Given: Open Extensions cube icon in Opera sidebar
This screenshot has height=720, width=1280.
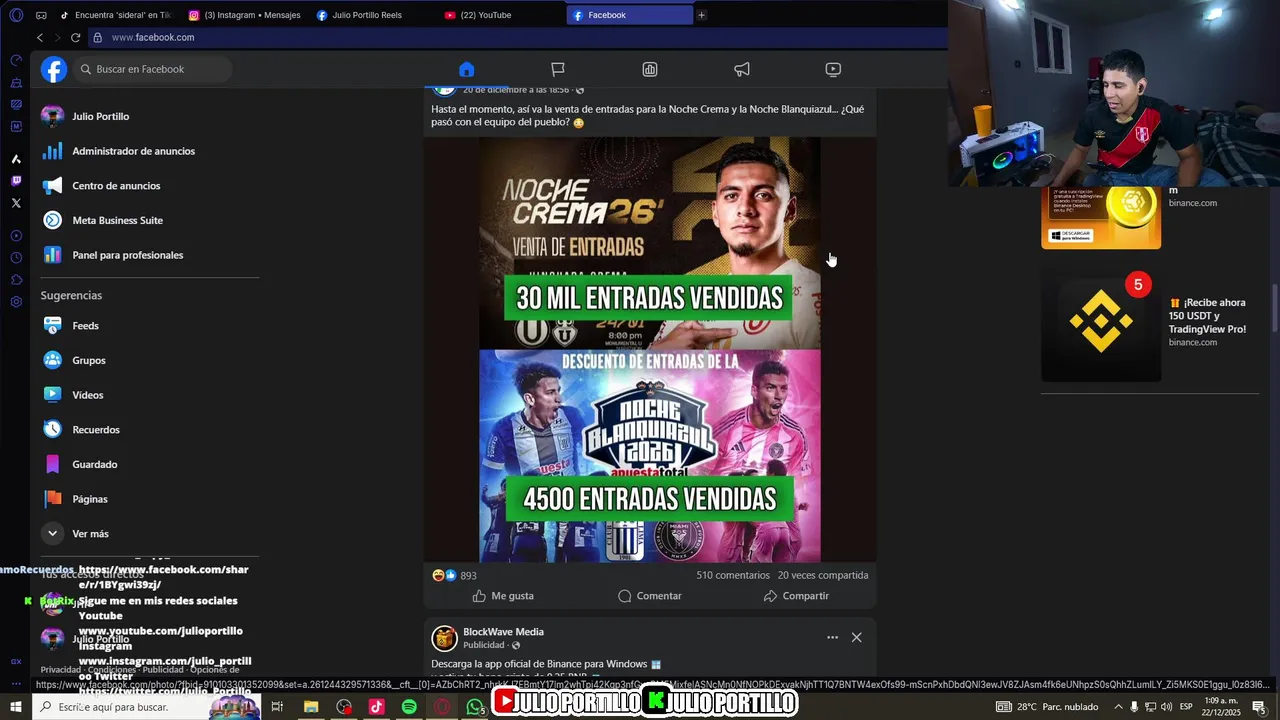Looking at the screenshot, I should tap(16, 280).
